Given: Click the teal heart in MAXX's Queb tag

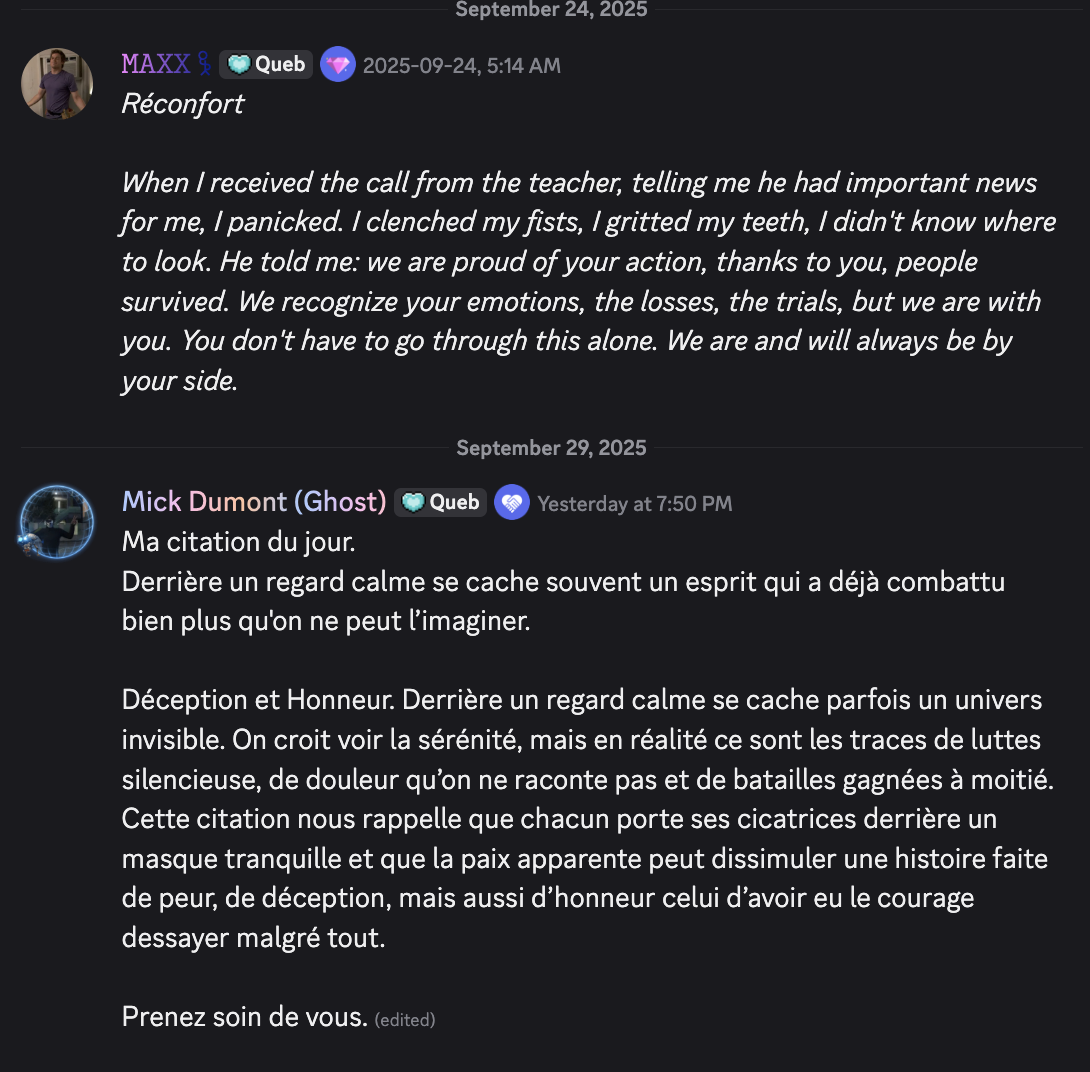Looking at the screenshot, I should point(238,65).
